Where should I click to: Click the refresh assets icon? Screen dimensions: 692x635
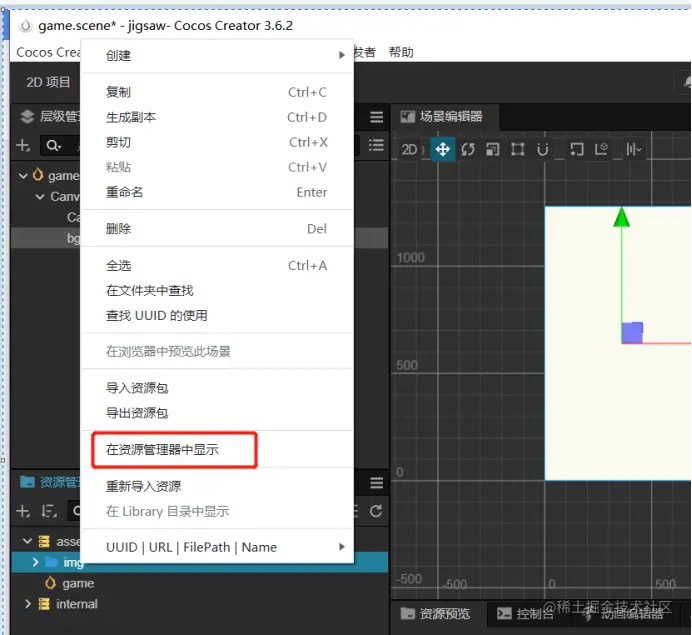[376, 511]
